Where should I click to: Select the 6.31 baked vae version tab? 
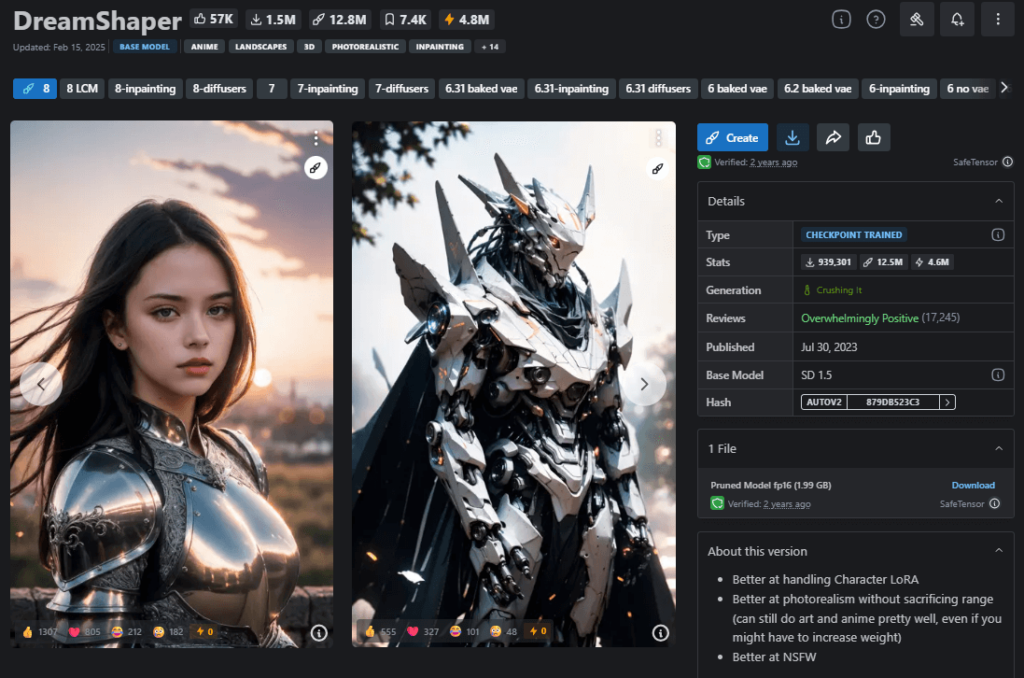pos(481,88)
